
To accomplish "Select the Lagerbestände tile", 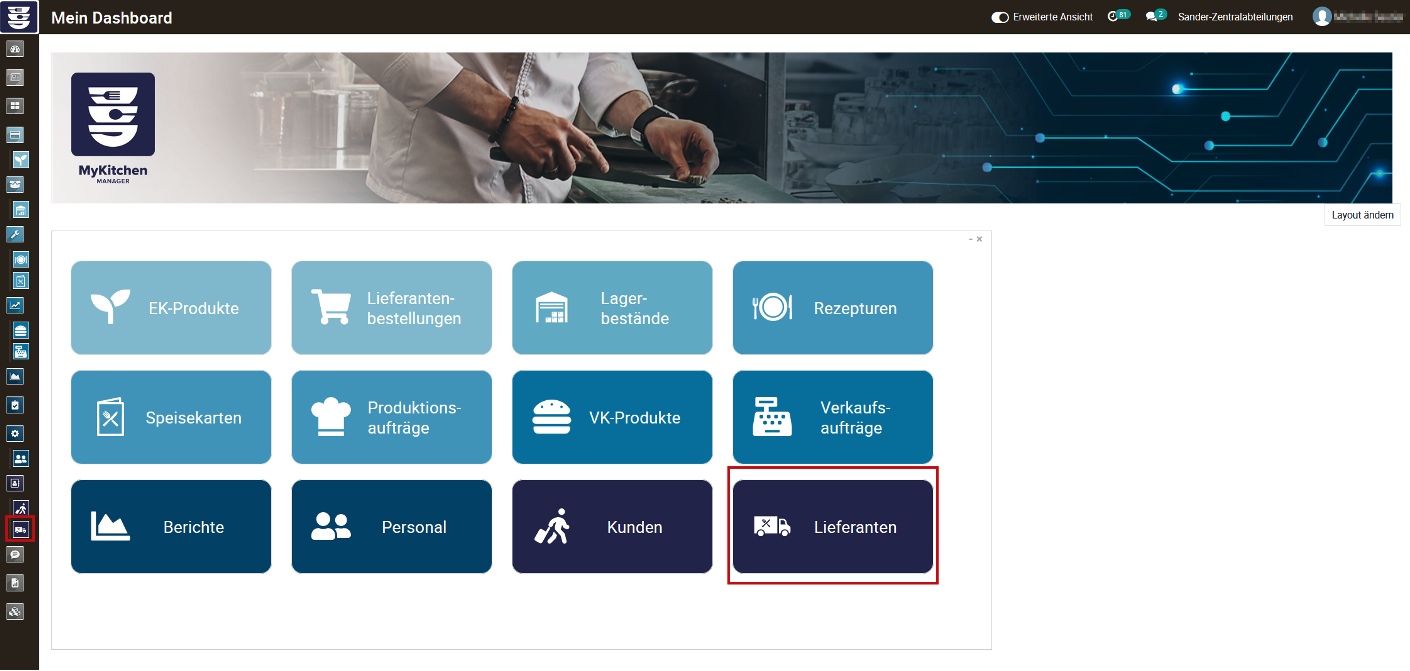I will (612, 308).
